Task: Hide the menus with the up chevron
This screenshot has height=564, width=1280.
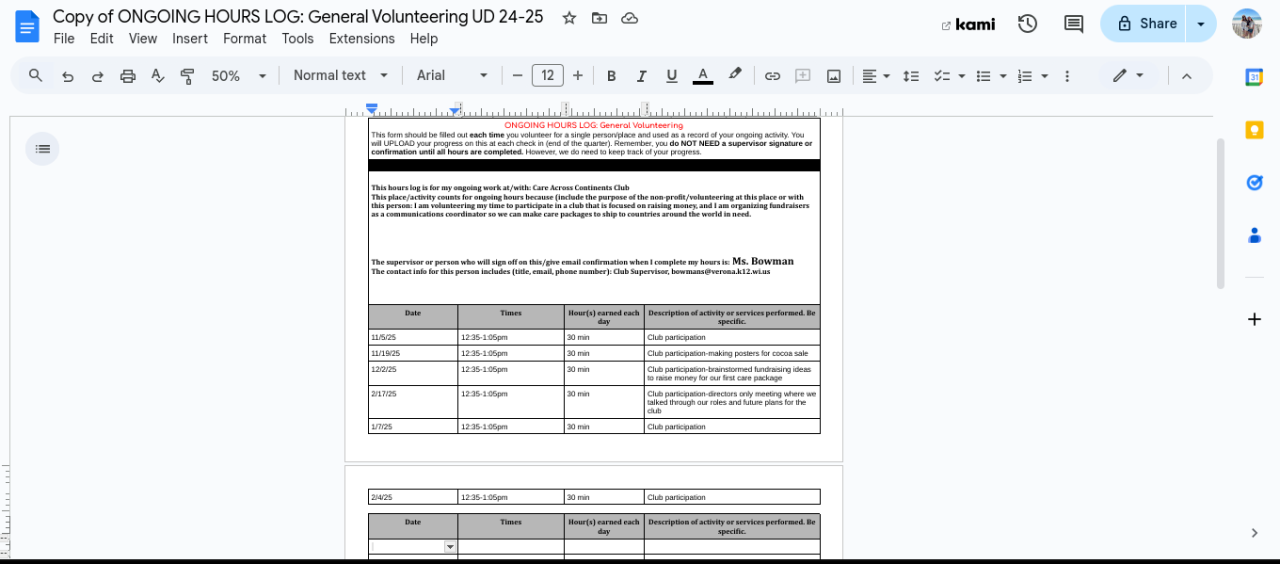Action: 1187,76
